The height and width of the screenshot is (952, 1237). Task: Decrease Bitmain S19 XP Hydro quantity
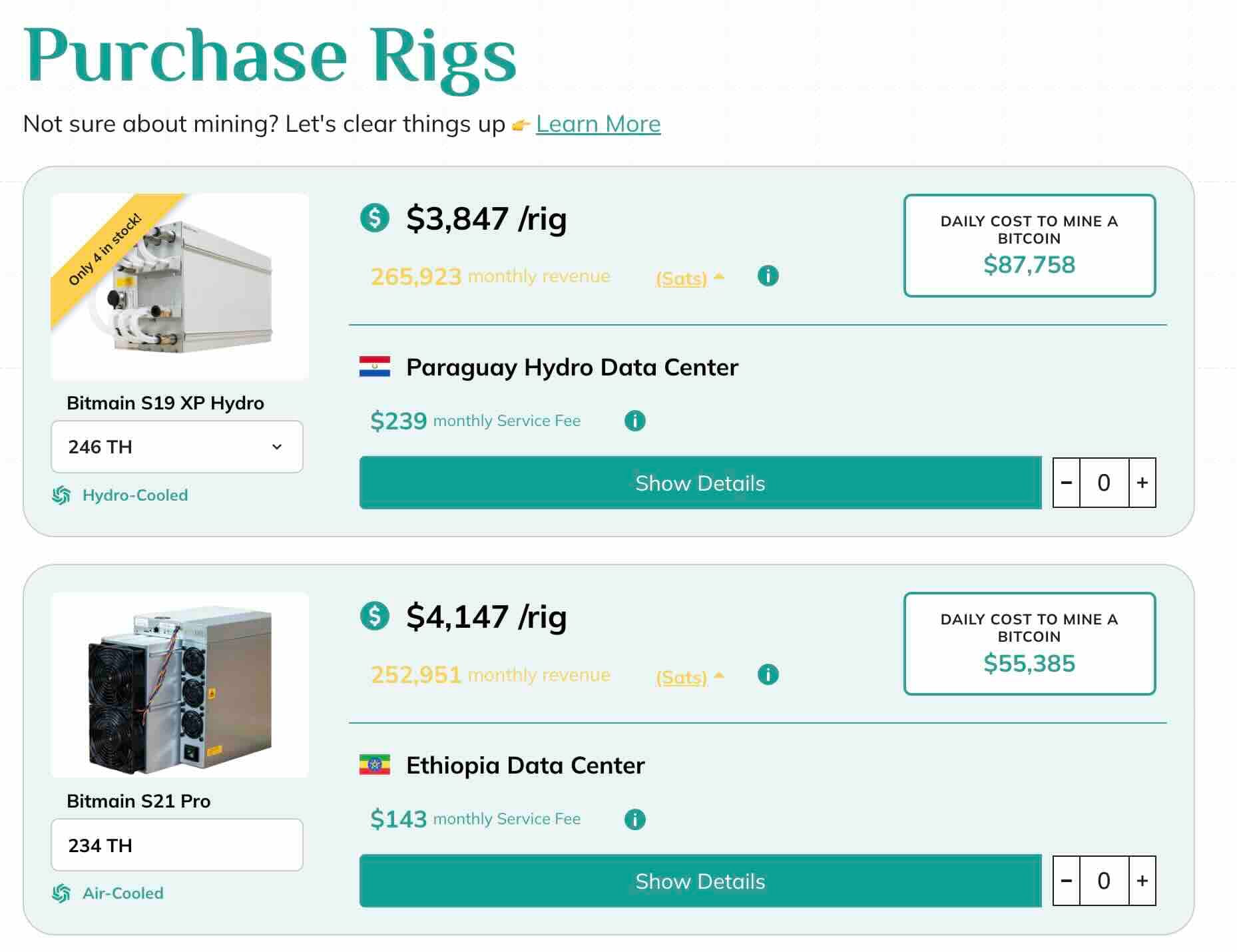1066,483
